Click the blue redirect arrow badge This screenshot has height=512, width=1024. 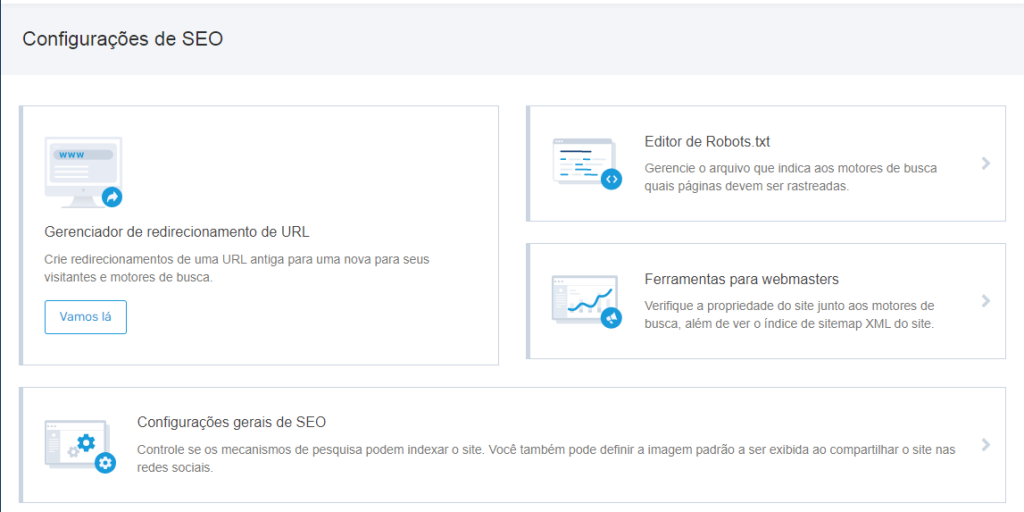point(112,197)
